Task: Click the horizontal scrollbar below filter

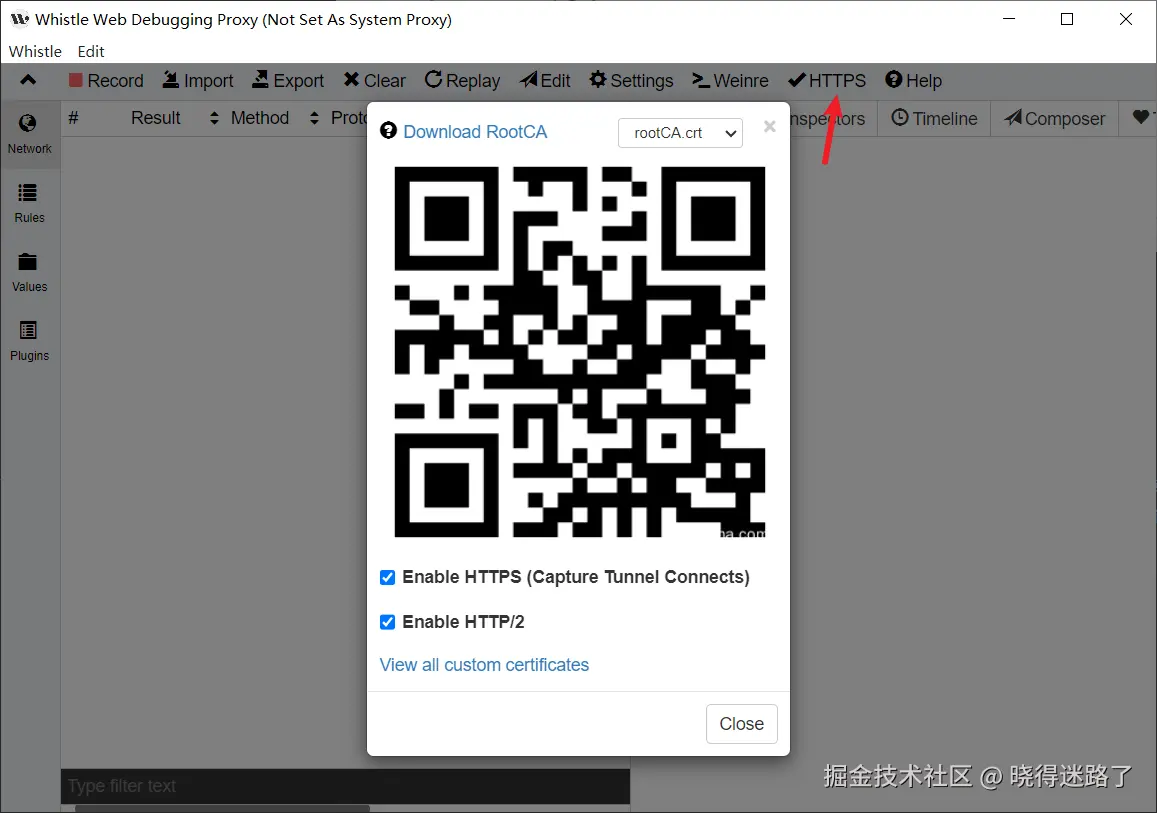Action: [222, 809]
